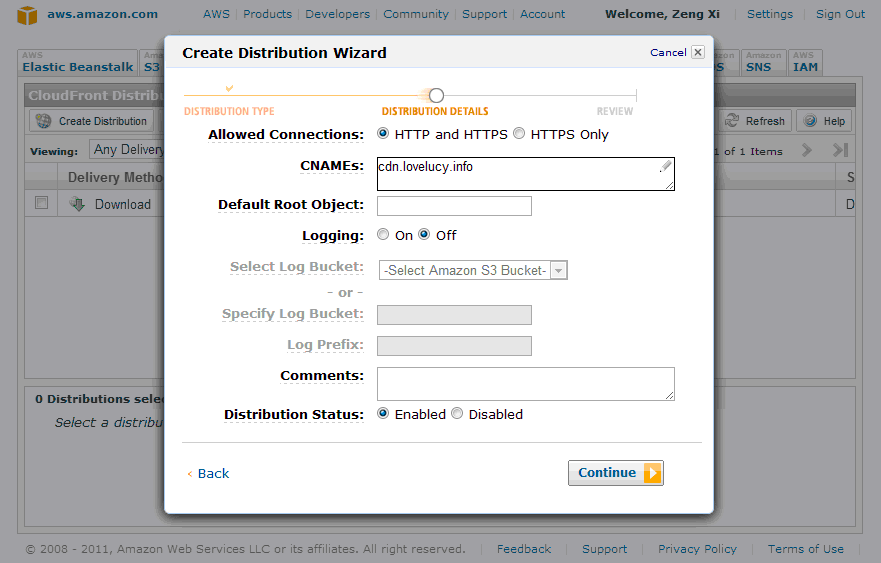Open the Viewing Any Delivery dropdown
Screen dimensions: 881x563
click(127, 149)
